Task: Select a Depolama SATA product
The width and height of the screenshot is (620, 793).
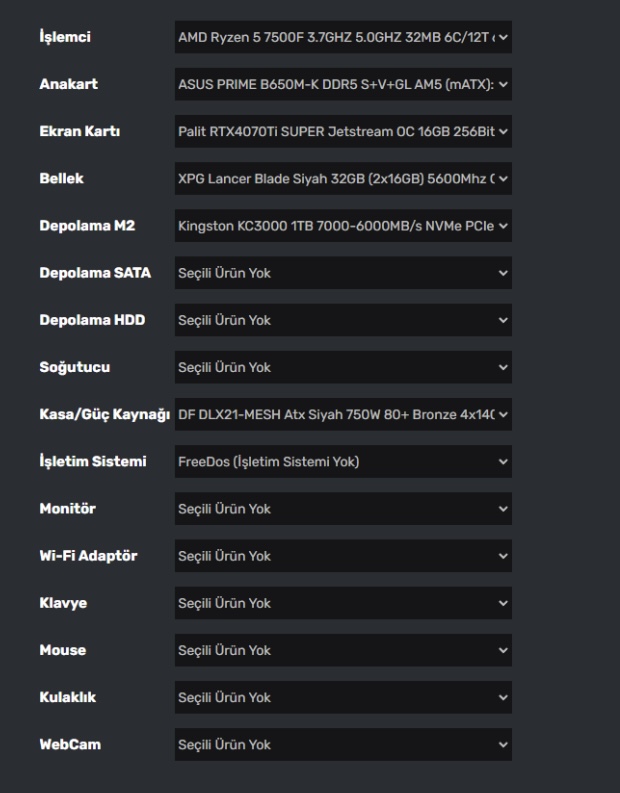Action: click(x=342, y=273)
